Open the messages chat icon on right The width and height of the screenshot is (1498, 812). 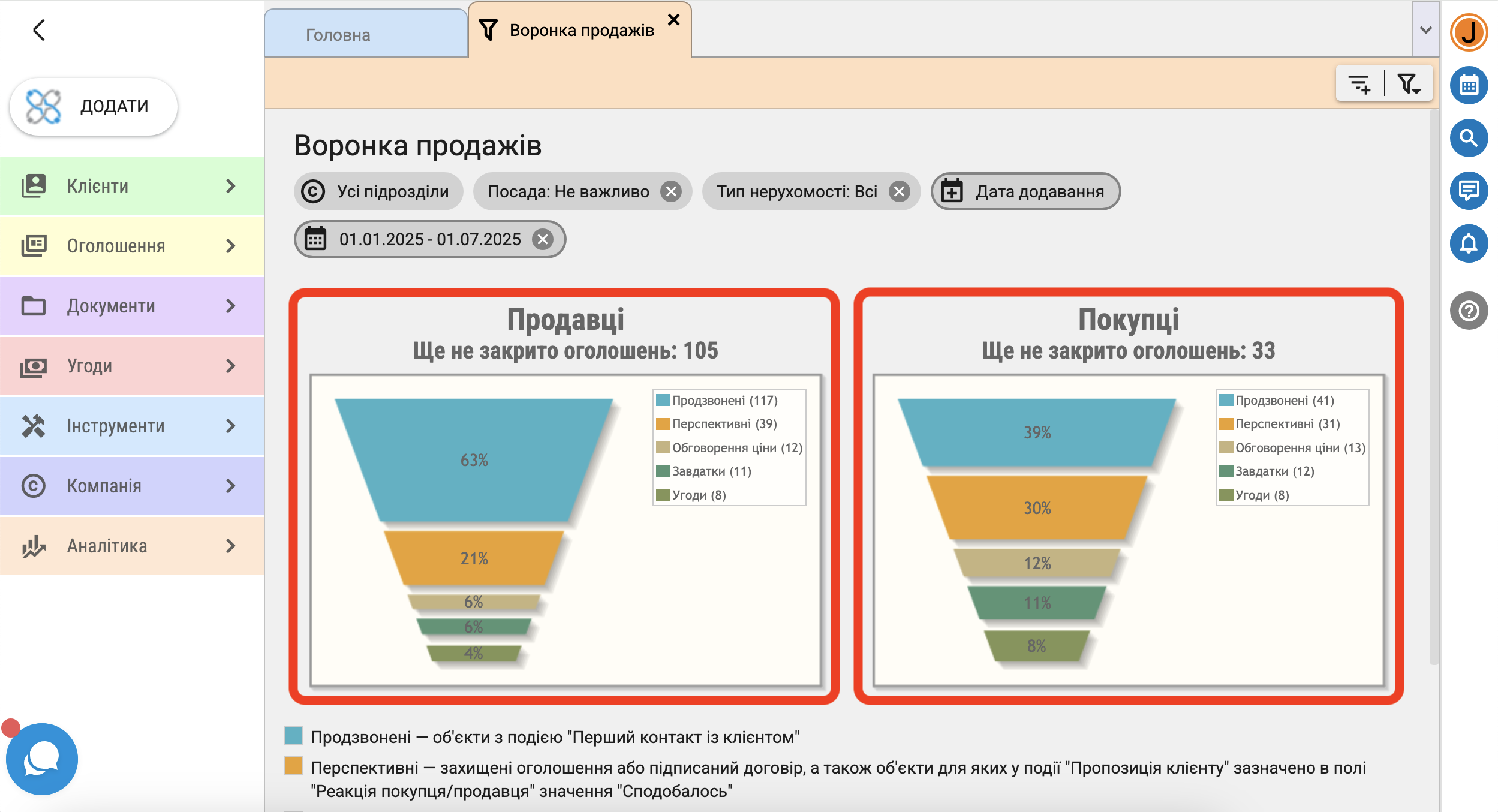(x=1469, y=191)
